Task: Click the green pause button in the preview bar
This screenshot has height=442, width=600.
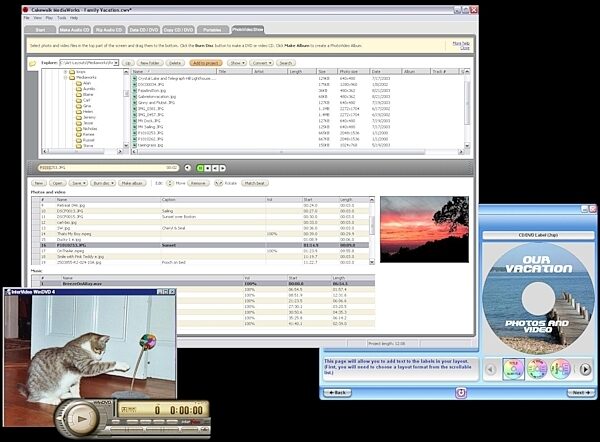Action: pyautogui.click(x=200, y=168)
